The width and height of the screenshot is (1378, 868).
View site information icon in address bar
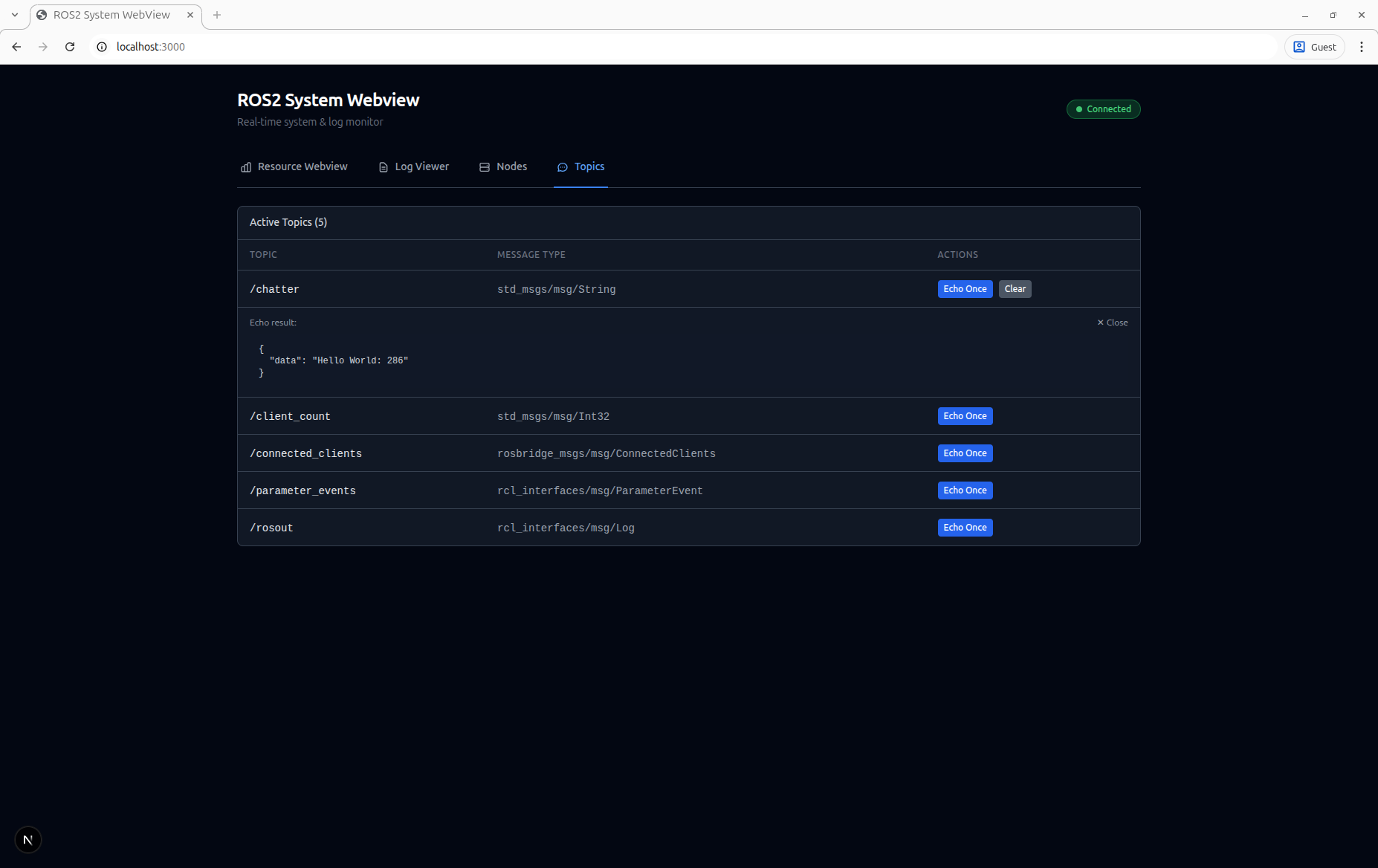[101, 46]
